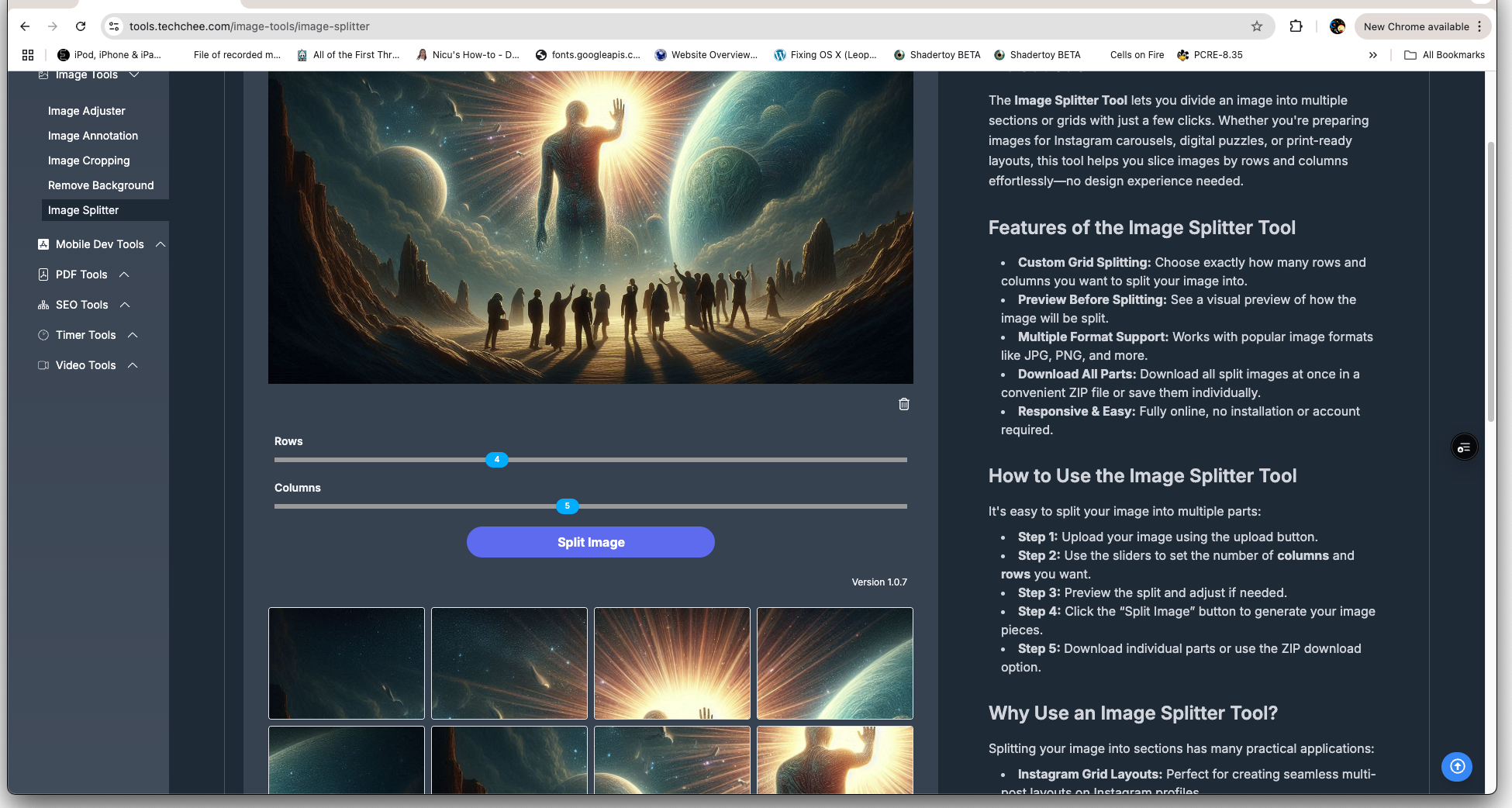Open the floating table of contents icon
Viewport: 1512px width, 808px height.
[1463, 447]
